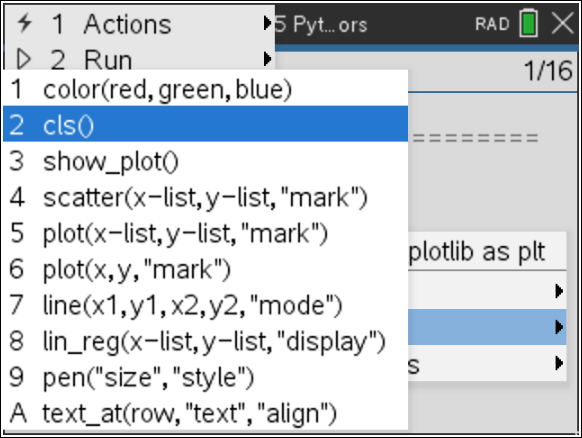The height and width of the screenshot is (438, 582).
Task: Click the lightning bolt Actions icon
Action: (24, 23)
